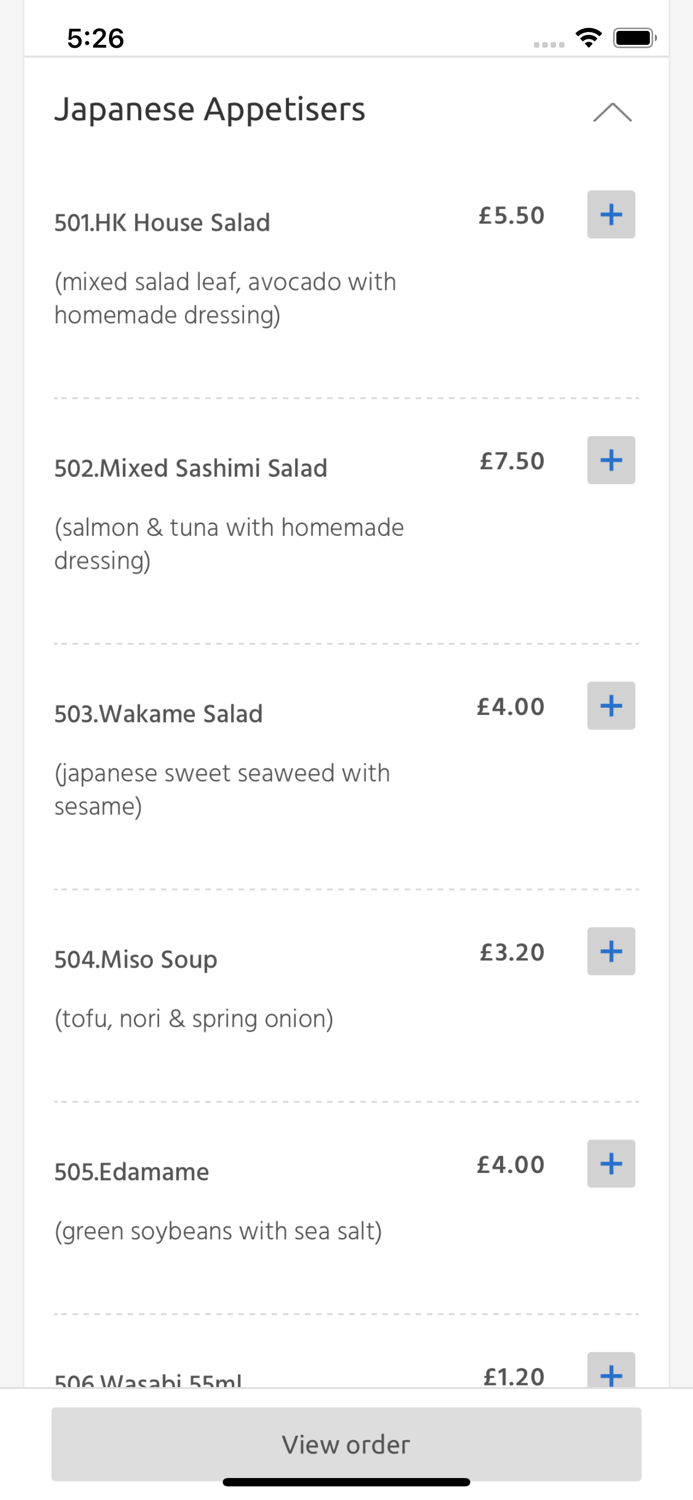Image resolution: width=693 pixels, height=1500 pixels.
Task: Tap plus icon for Miso Soup
Action: pyautogui.click(x=611, y=951)
